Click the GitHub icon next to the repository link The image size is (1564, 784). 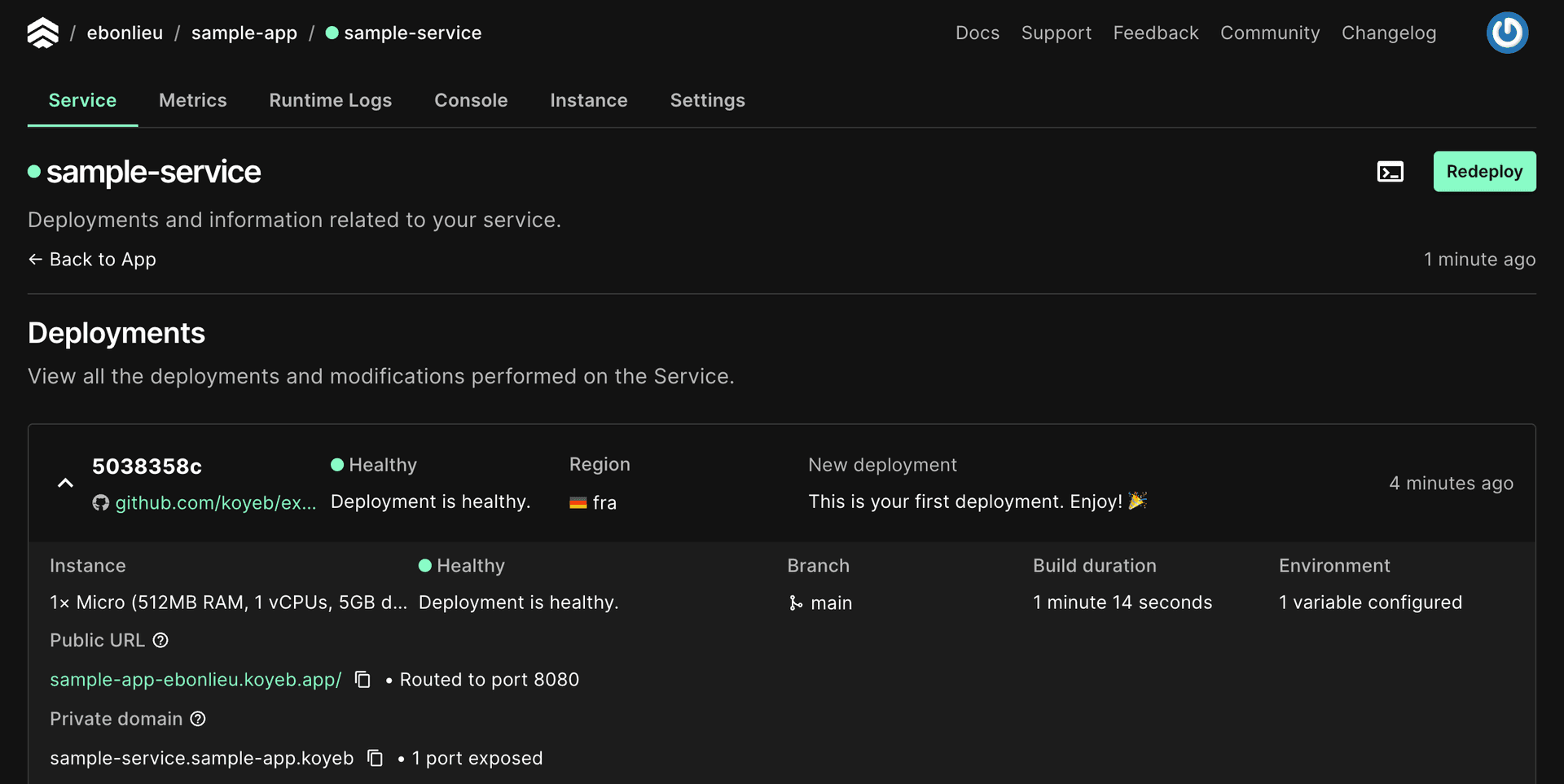[x=99, y=502]
